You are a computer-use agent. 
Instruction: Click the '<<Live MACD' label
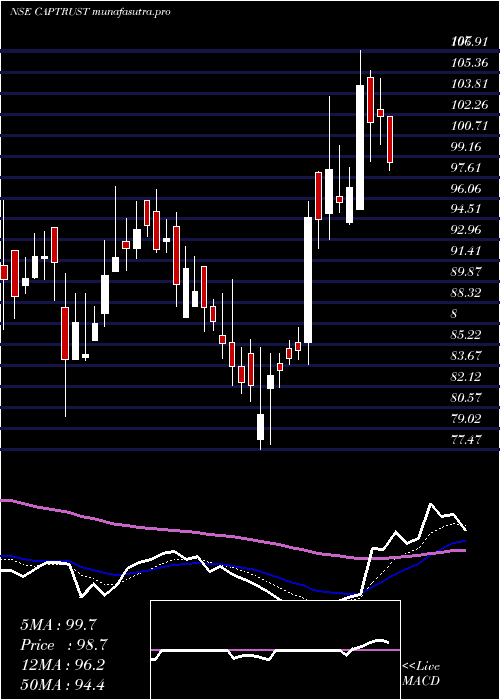pos(421,674)
